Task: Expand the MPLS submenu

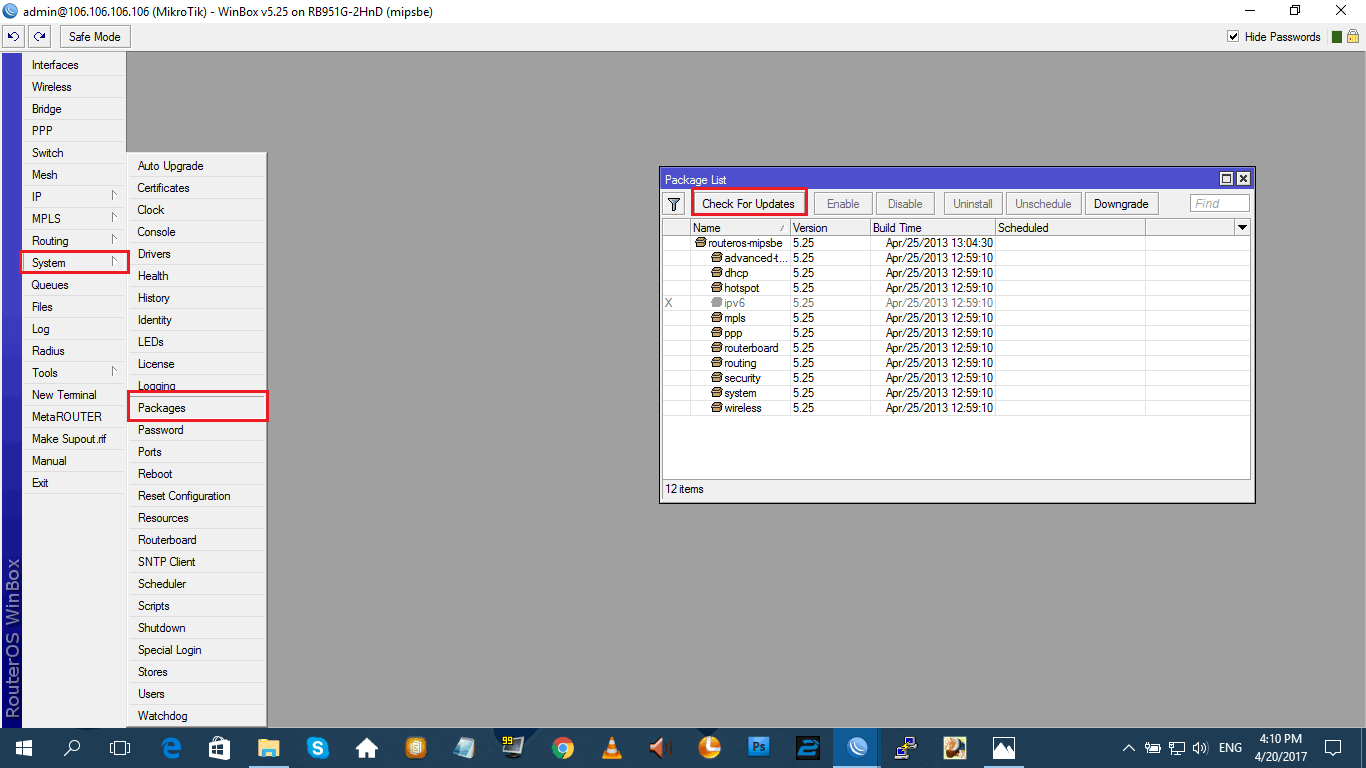Action: pyautogui.click(x=74, y=219)
